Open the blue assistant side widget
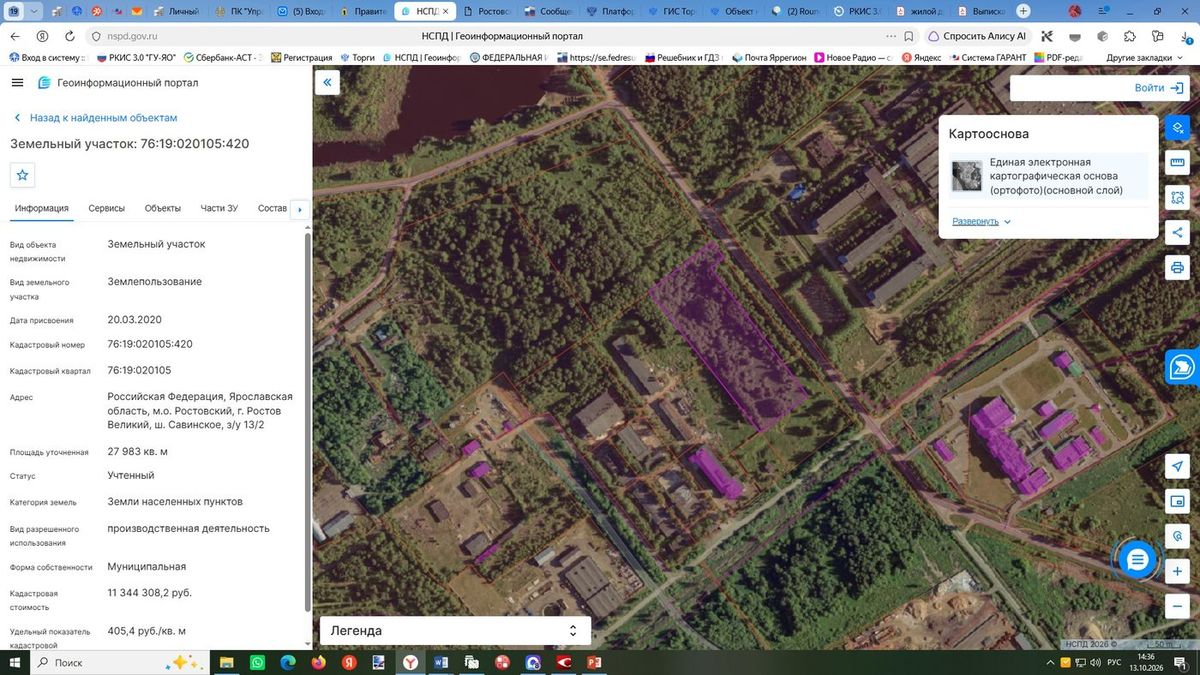1200x675 pixels. 1183,367
